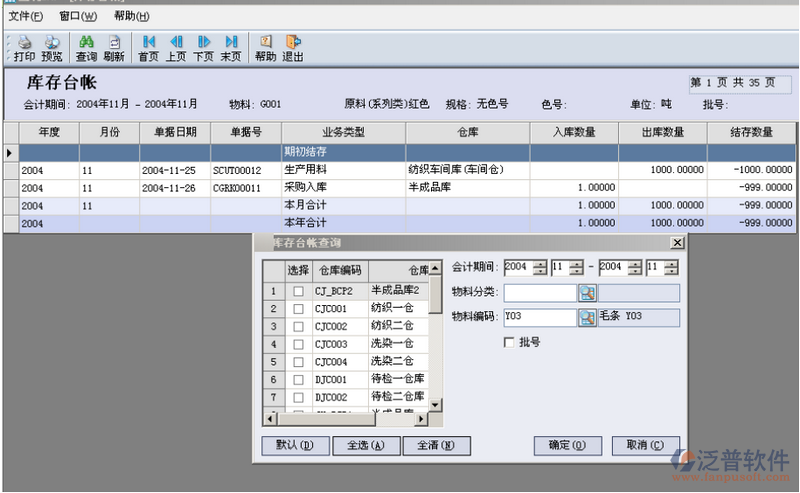800x493 pixels.
Task: Click the start year spinner arrows
Action: (x=540, y=267)
